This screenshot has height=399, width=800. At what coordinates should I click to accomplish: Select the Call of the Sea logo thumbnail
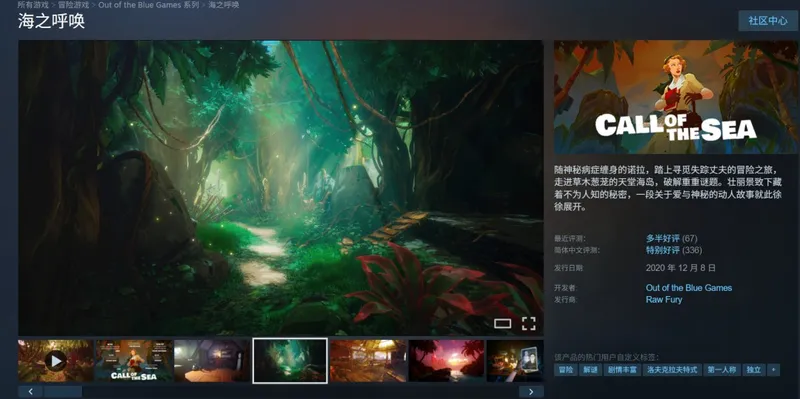pyautogui.click(x=134, y=361)
